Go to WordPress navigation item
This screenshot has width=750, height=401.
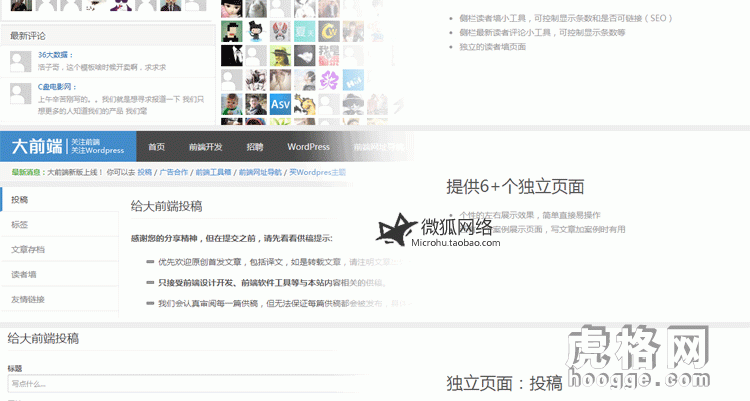click(x=308, y=147)
